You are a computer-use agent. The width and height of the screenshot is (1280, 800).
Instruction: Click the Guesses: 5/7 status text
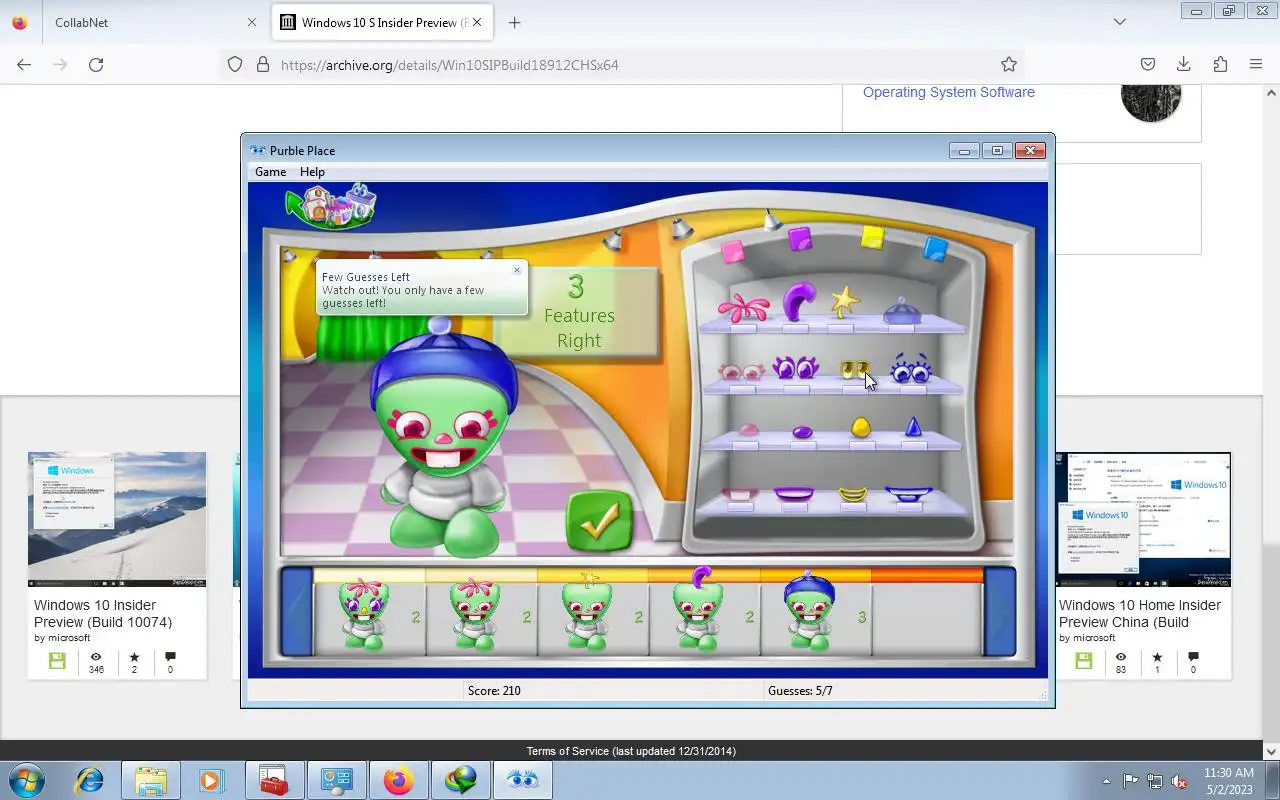(800, 691)
